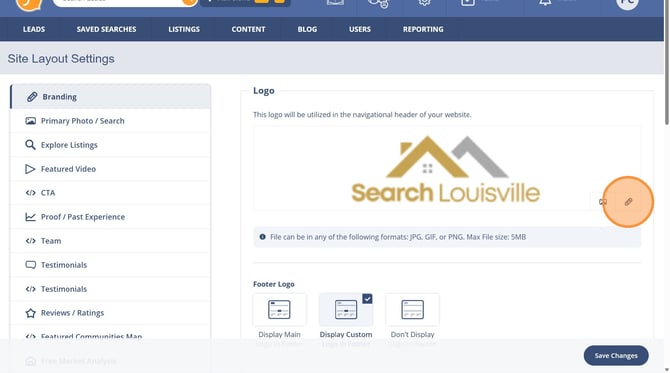Click the 'Site Layout Settings' heading
The height and width of the screenshot is (373, 670).
61,59
